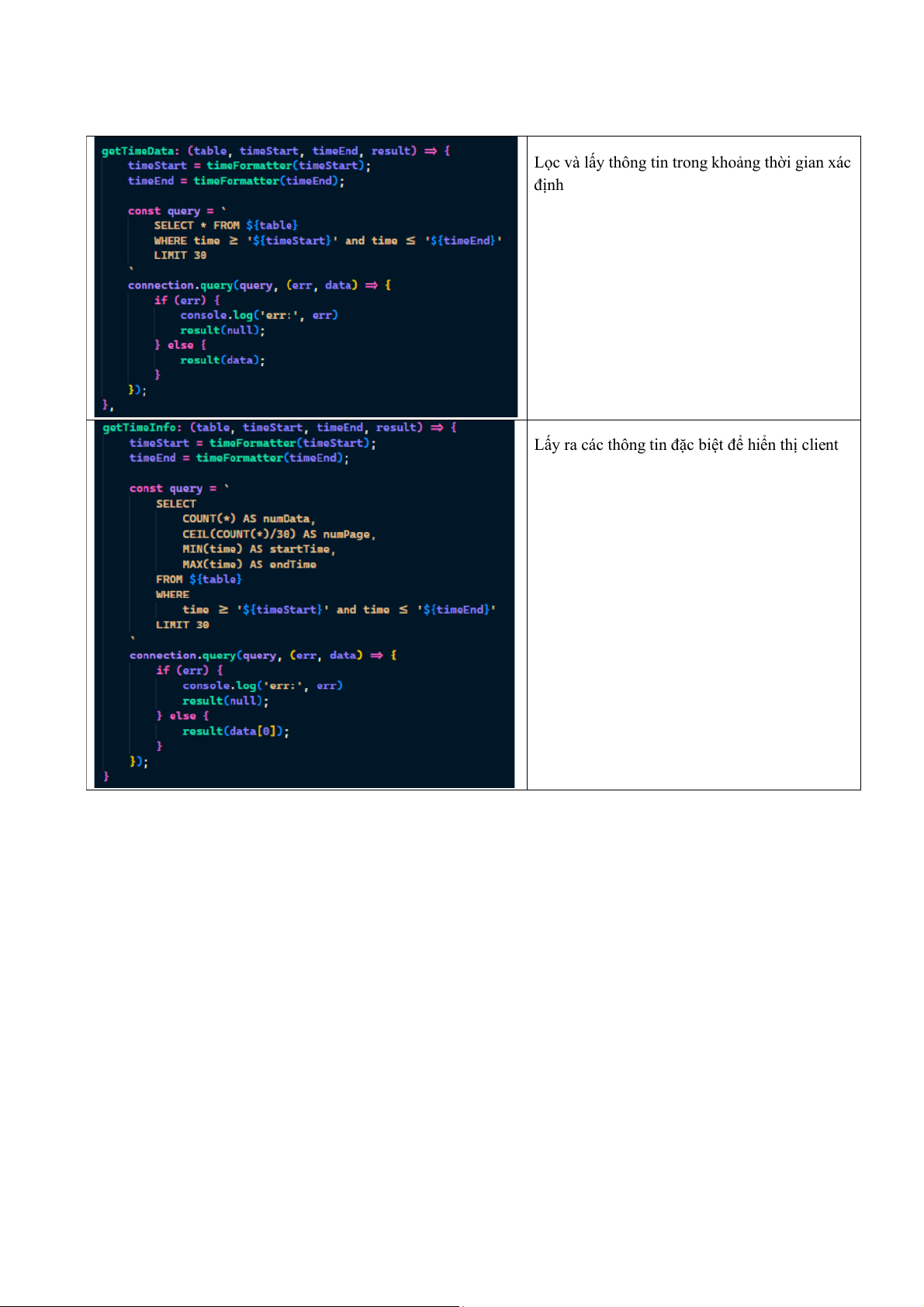Click console.log in the getTimeData block
The image size is (924, 1307).
[x=216, y=316]
